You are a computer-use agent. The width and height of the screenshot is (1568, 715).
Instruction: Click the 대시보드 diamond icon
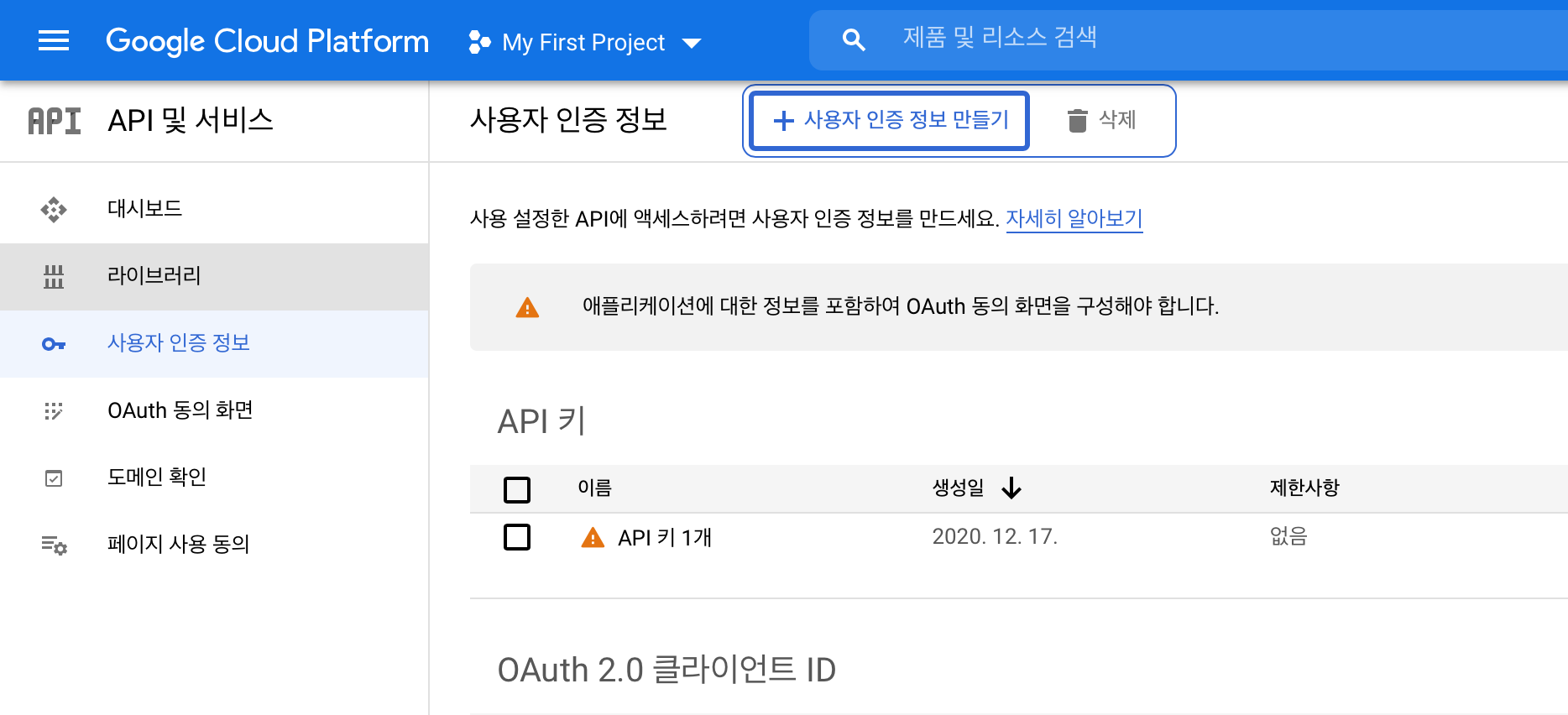(x=54, y=209)
